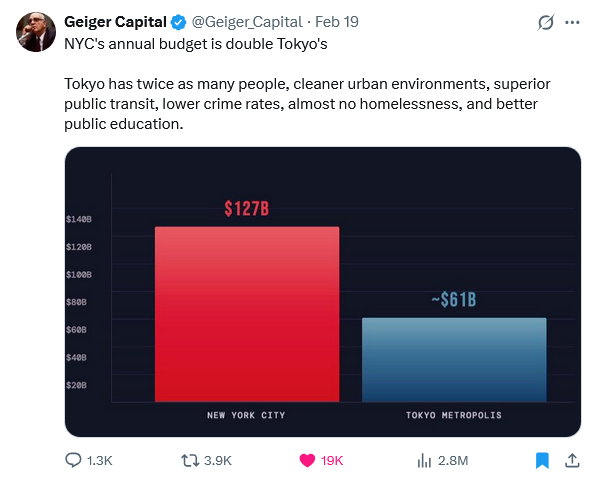Click the blue verified badge
Screen dimensions: 598x482
[x=178, y=22]
